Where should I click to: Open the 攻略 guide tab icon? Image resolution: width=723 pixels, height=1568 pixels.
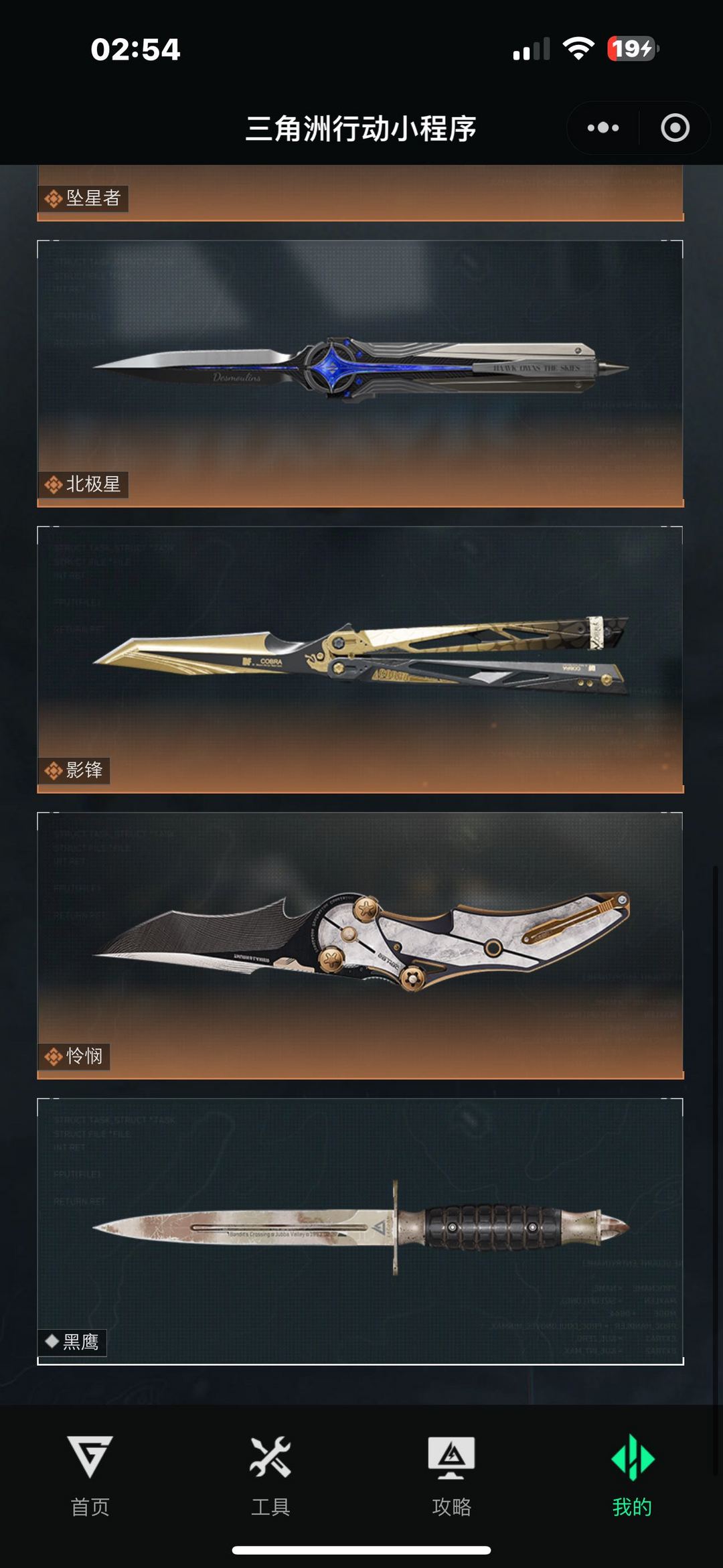coord(451,1457)
